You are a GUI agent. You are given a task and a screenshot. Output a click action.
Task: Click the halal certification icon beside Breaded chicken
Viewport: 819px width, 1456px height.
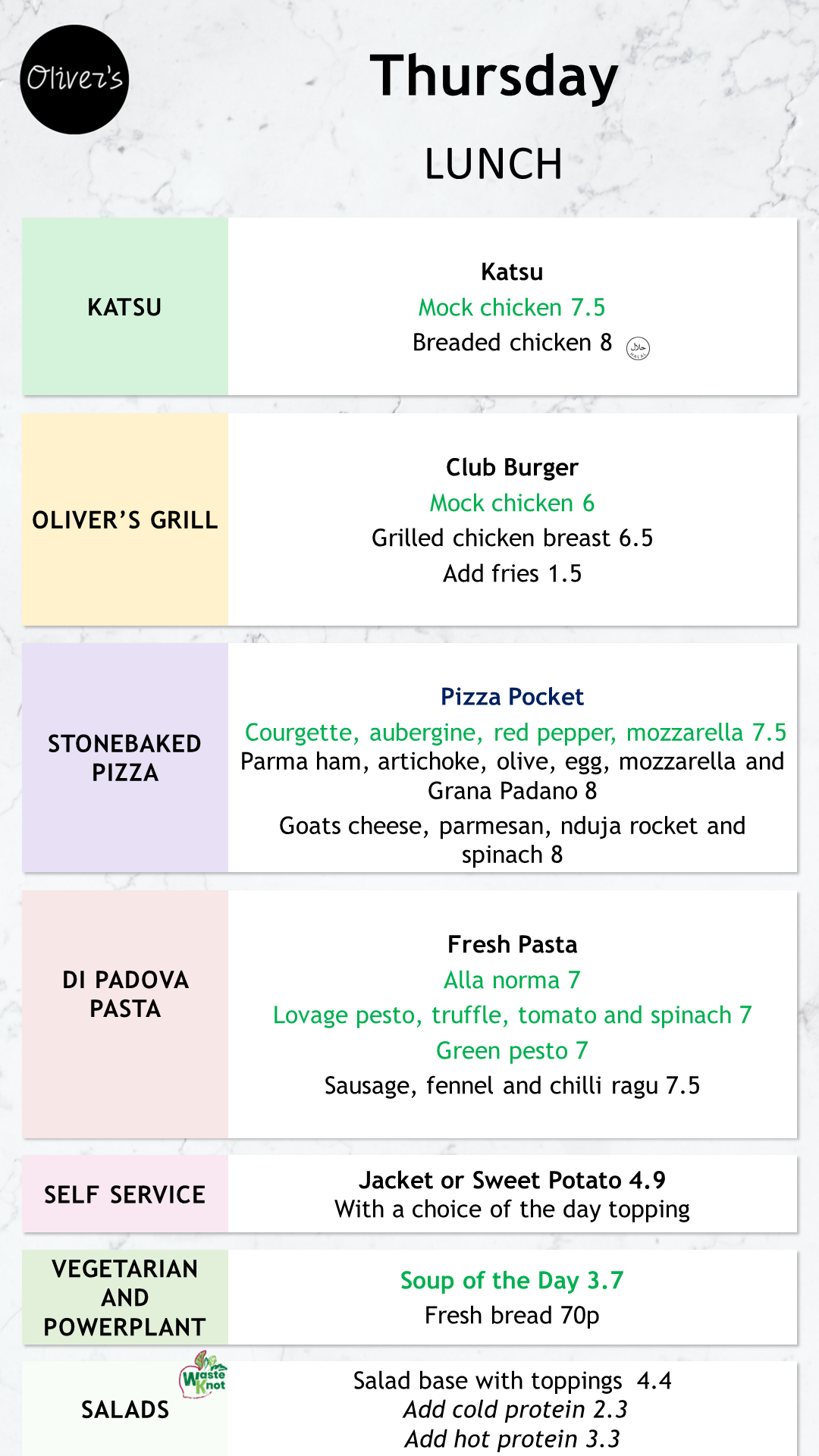click(x=638, y=348)
